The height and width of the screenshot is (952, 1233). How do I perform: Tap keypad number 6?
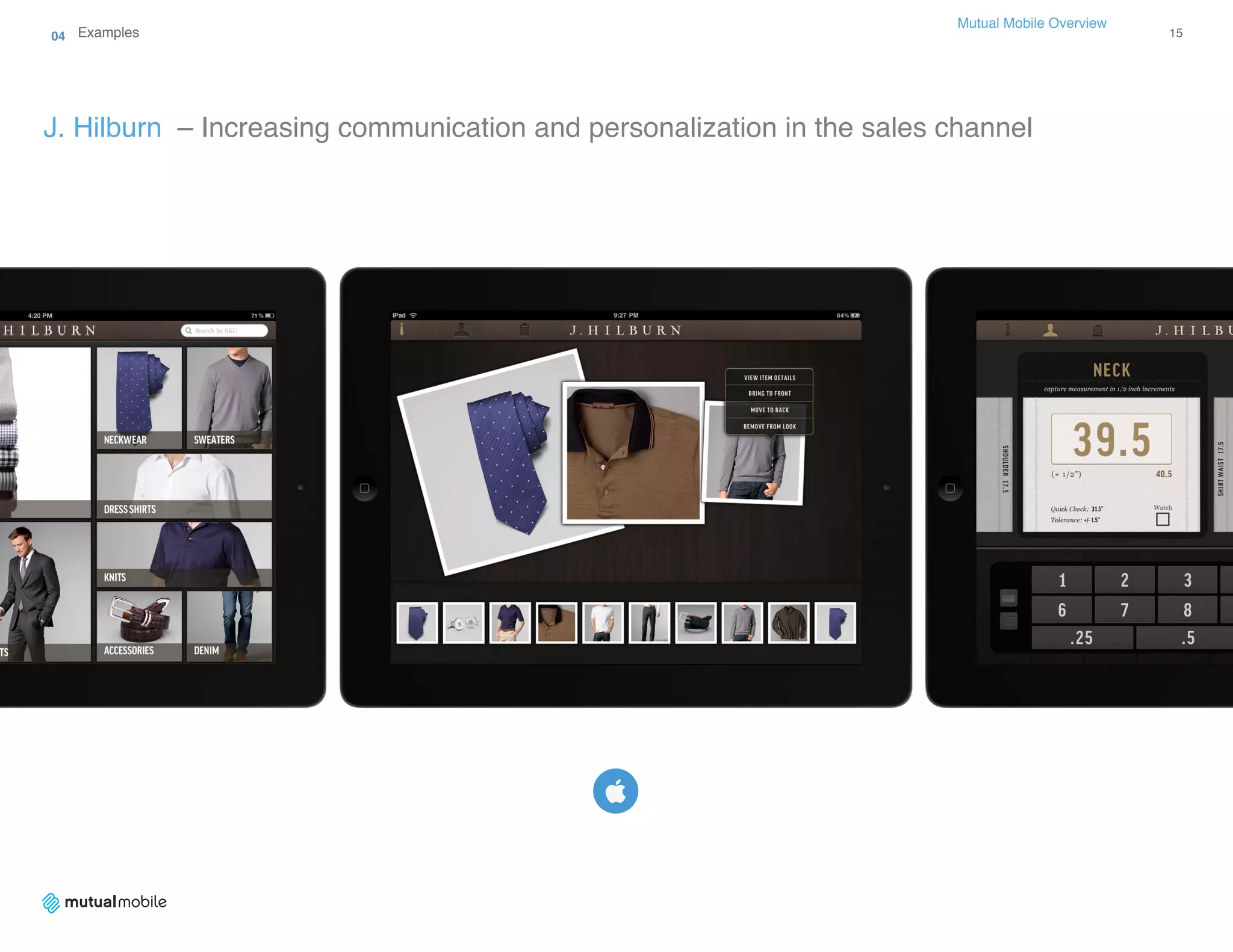coord(1062,610)
